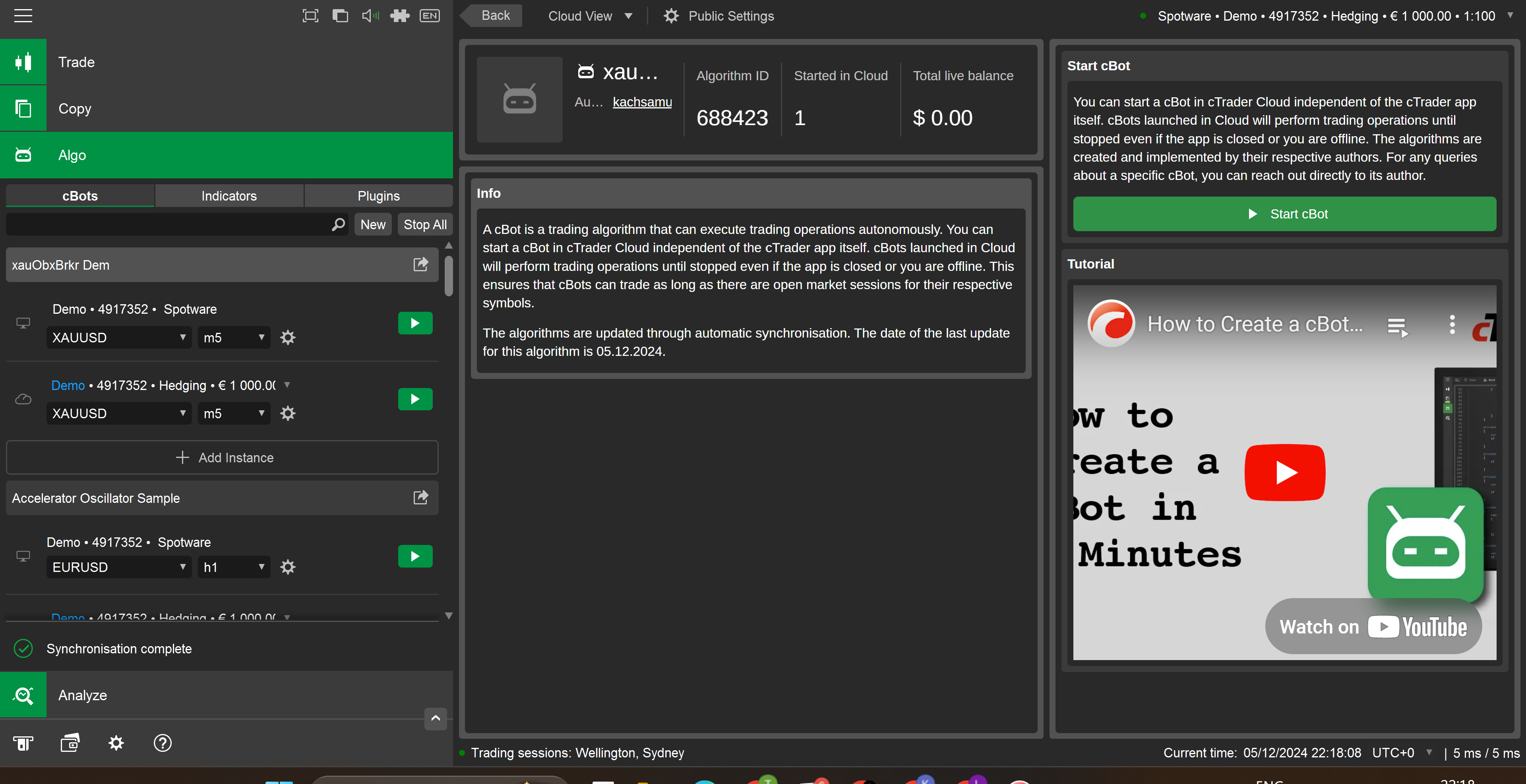Toggle fullscreen mode icon

click(x=310, y=16)
